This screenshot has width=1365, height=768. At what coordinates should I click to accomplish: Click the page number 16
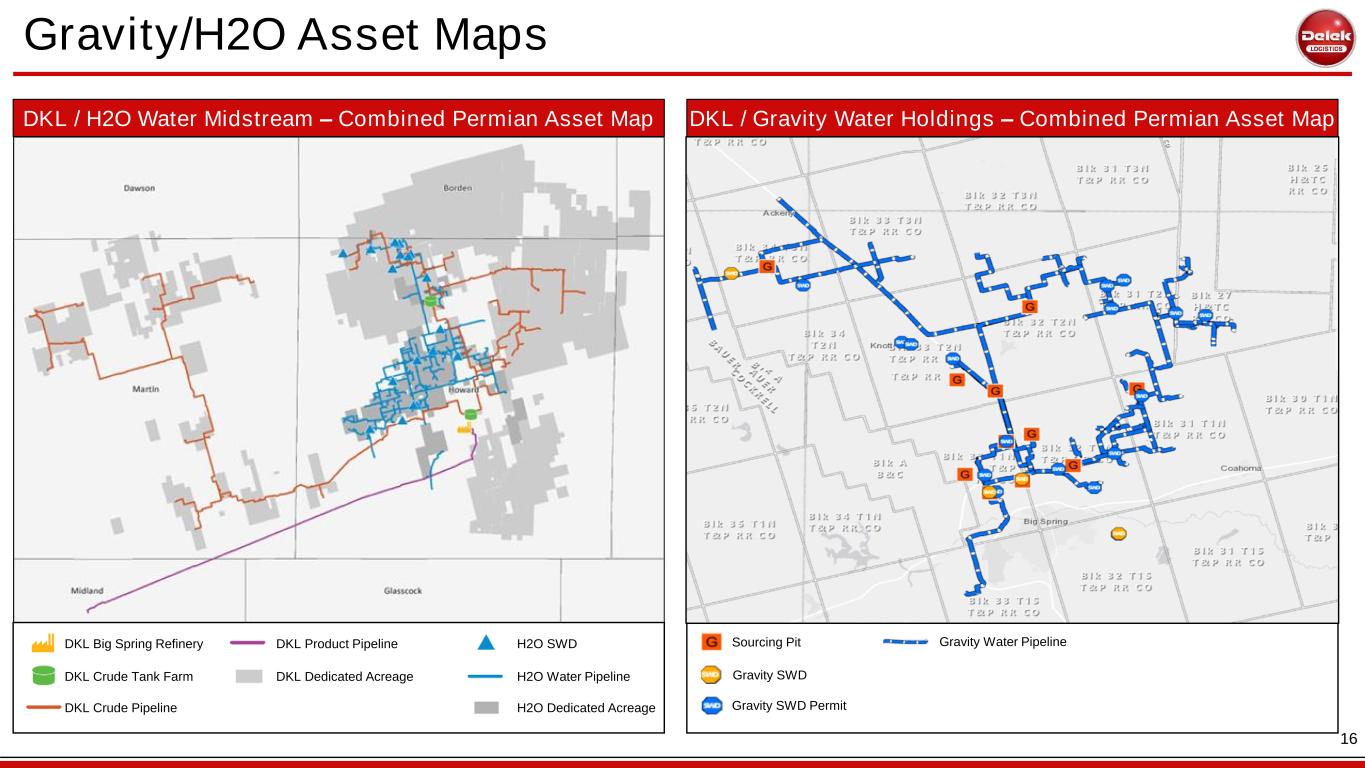click(1348, 740)
